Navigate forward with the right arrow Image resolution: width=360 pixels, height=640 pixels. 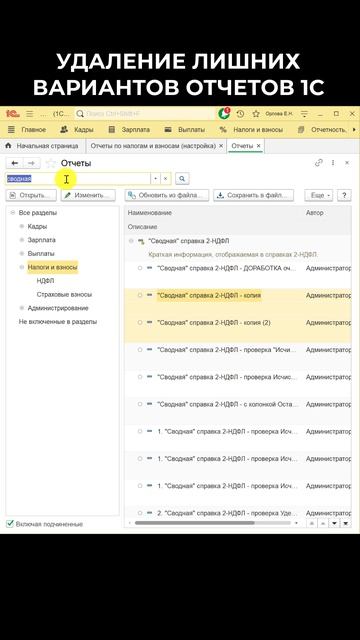click(x=31, y=163)
